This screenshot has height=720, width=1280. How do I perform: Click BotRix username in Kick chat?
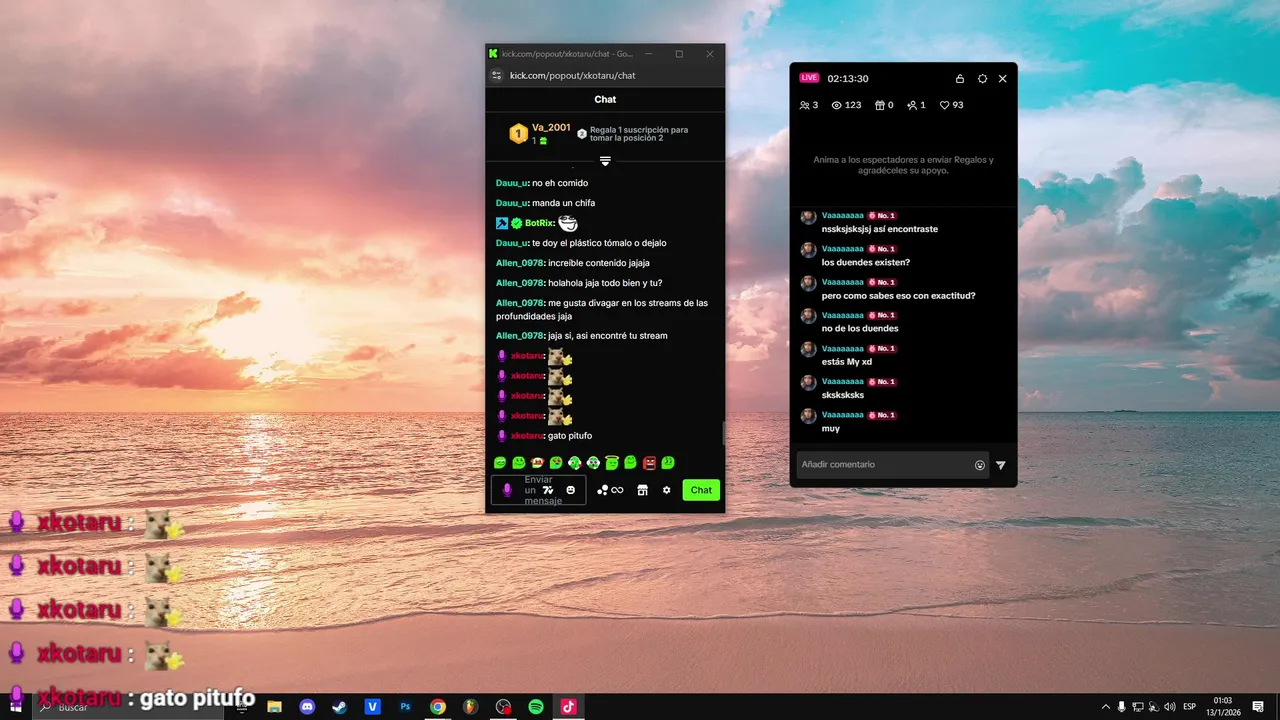pyautogui.click(x=539, y=223)
